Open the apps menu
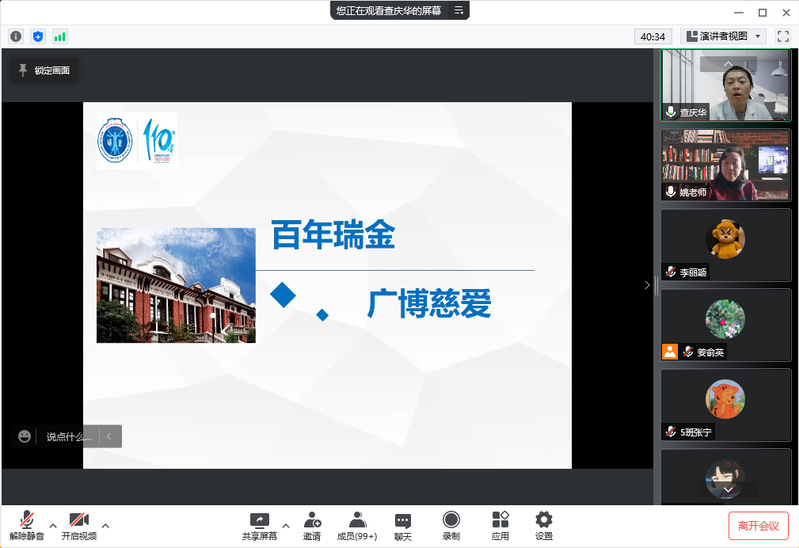Image resolution: width=799 pixels, height=548 pixels. 500,526
